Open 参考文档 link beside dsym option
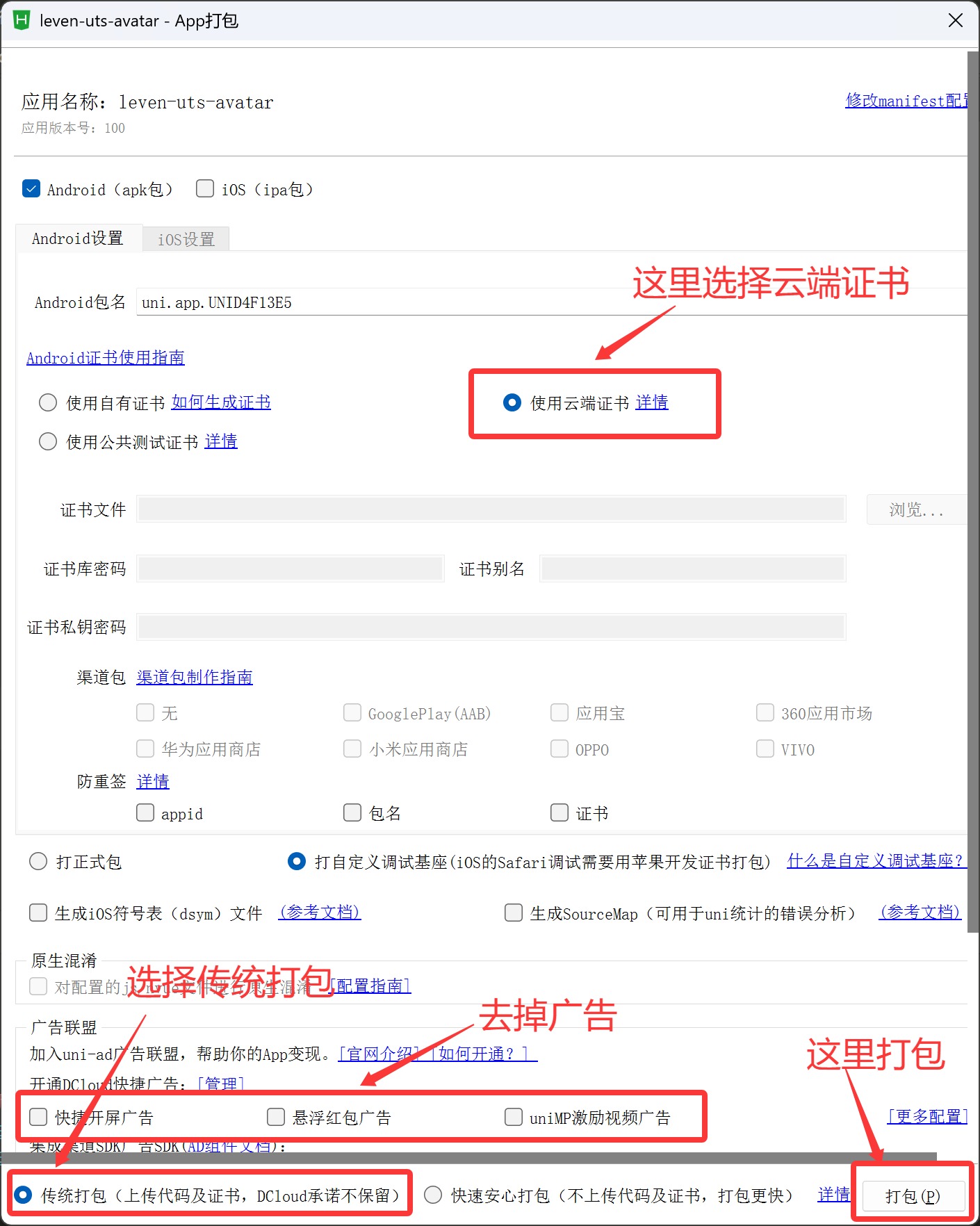The width and height of the screenshot is (980, 1226). (x=320, y=912)
